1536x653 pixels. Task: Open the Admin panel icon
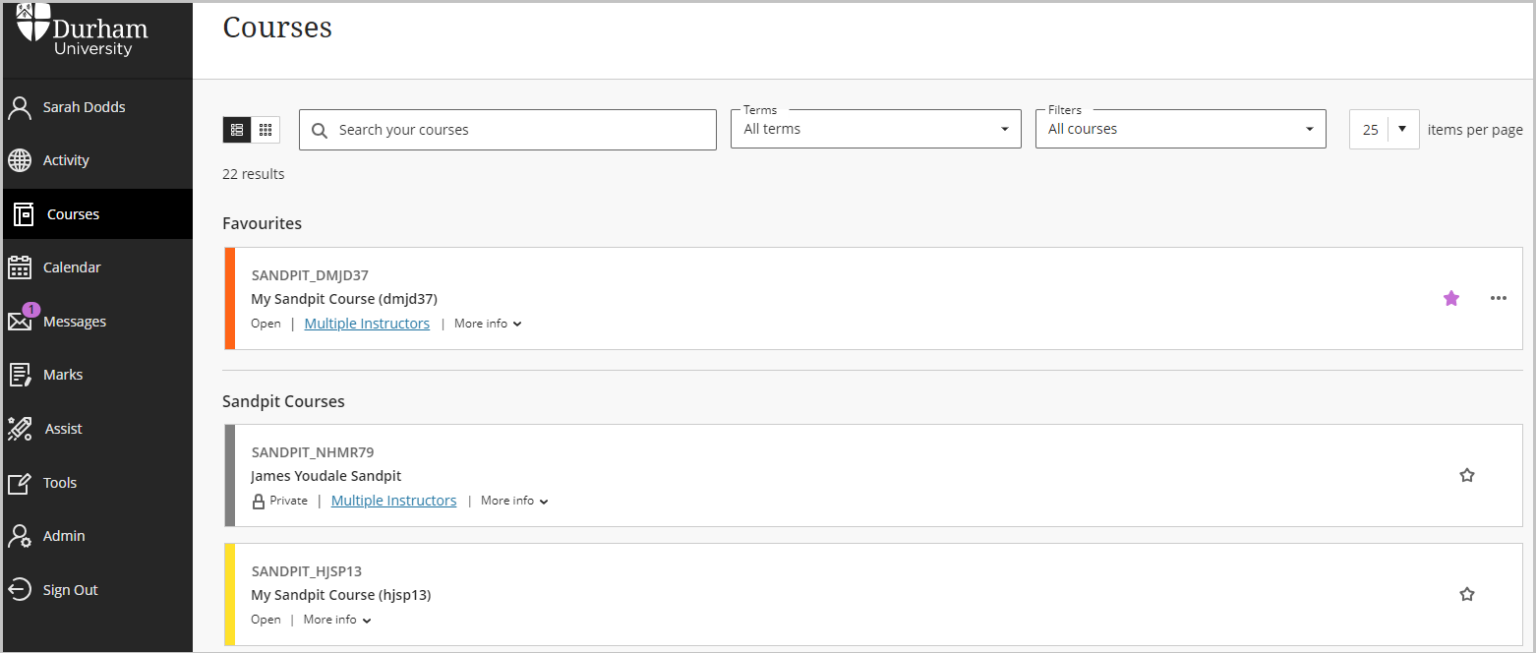click(20, 535)
